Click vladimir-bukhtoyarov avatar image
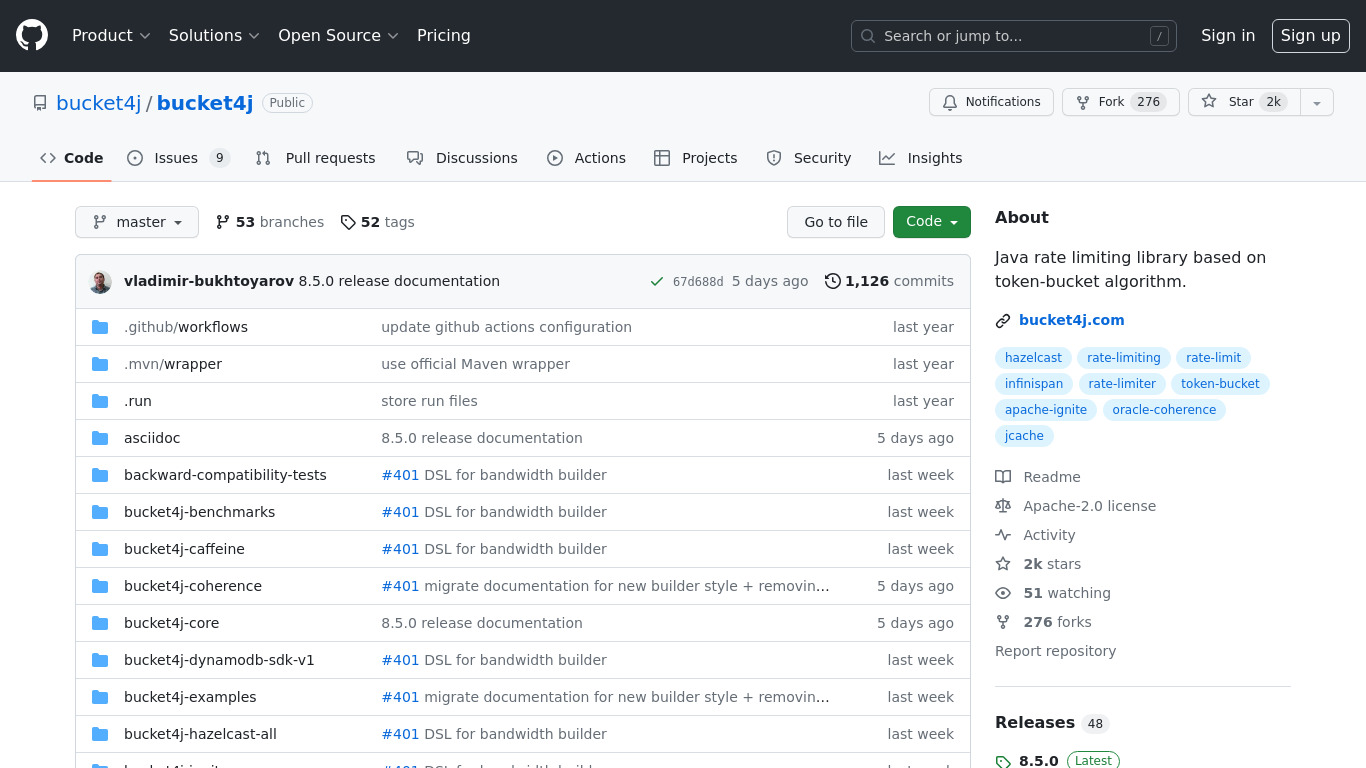The height and width of the screenshot is (768, 1366). pos(100,282)
